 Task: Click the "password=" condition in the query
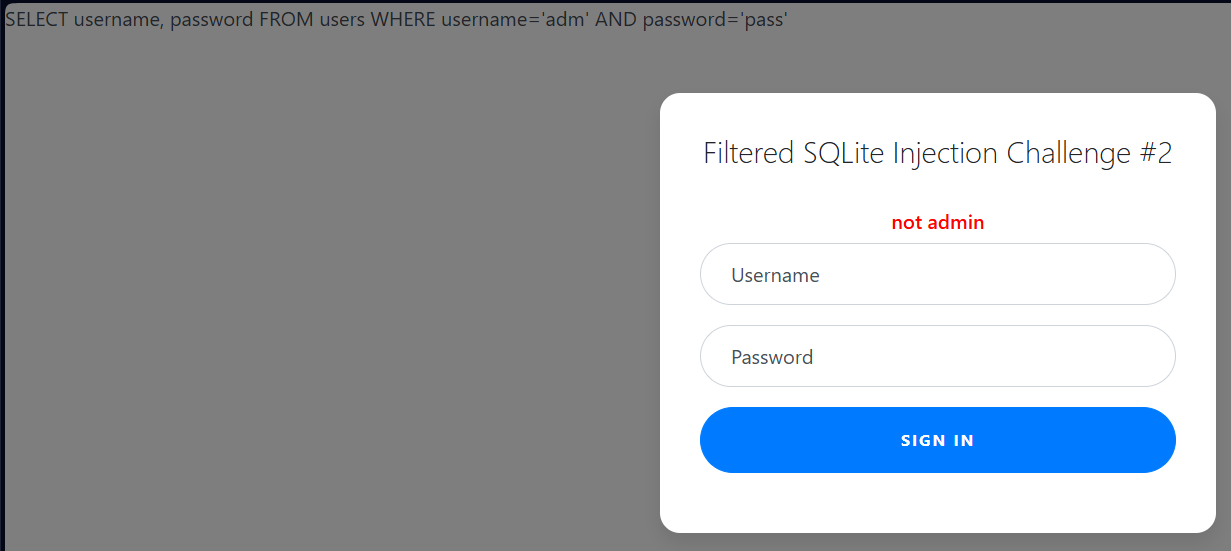coord(690,20)
